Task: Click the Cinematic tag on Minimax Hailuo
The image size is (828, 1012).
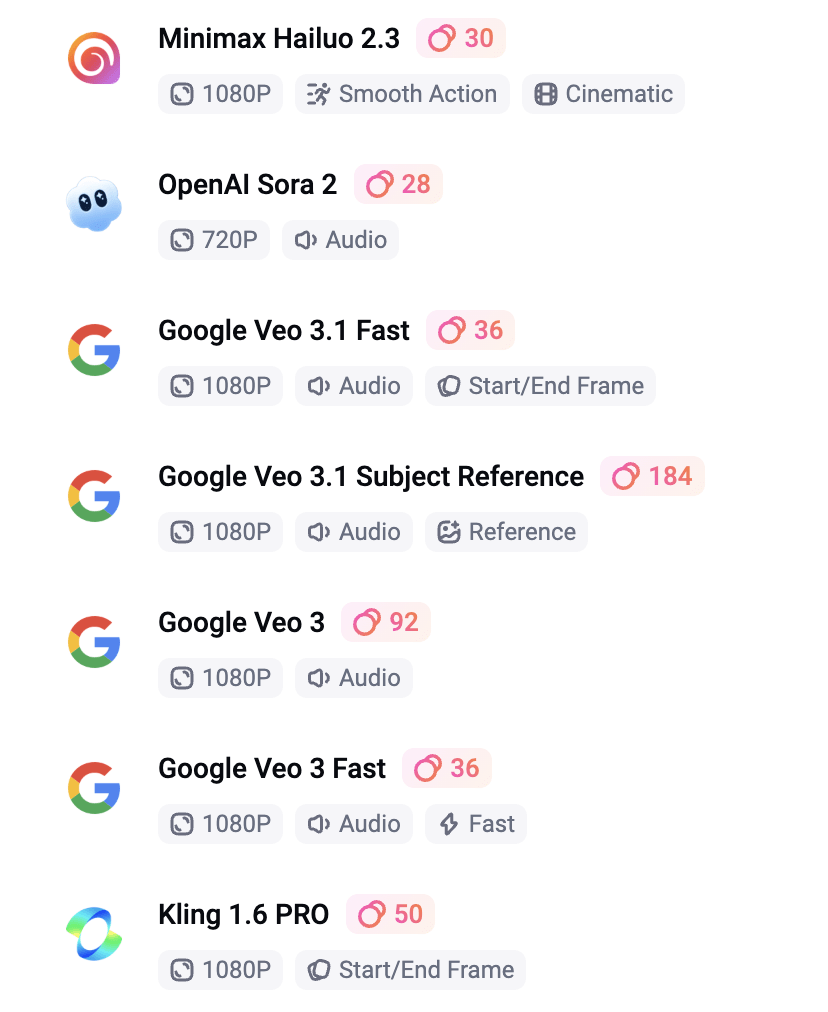Action: point(603,94)
